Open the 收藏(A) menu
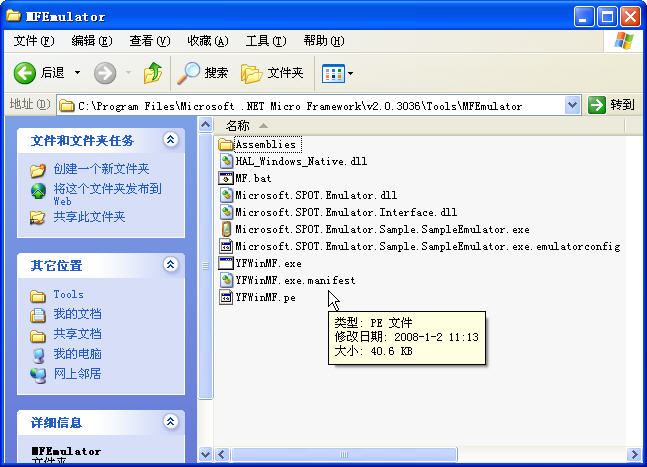This screenshot has height=467, width=647. pos(208,41)
